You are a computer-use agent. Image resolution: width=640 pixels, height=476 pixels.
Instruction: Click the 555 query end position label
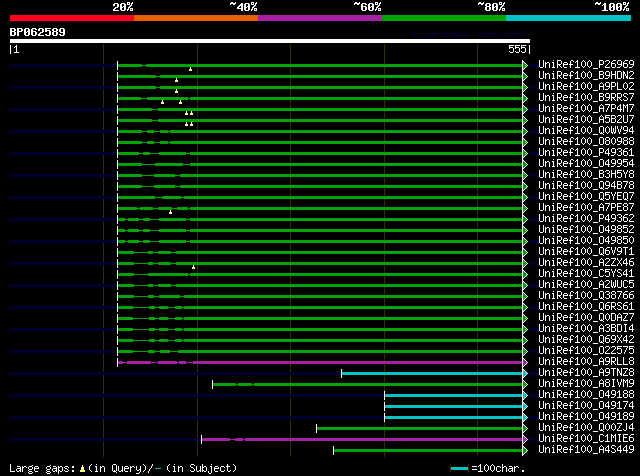click(517, 49)
